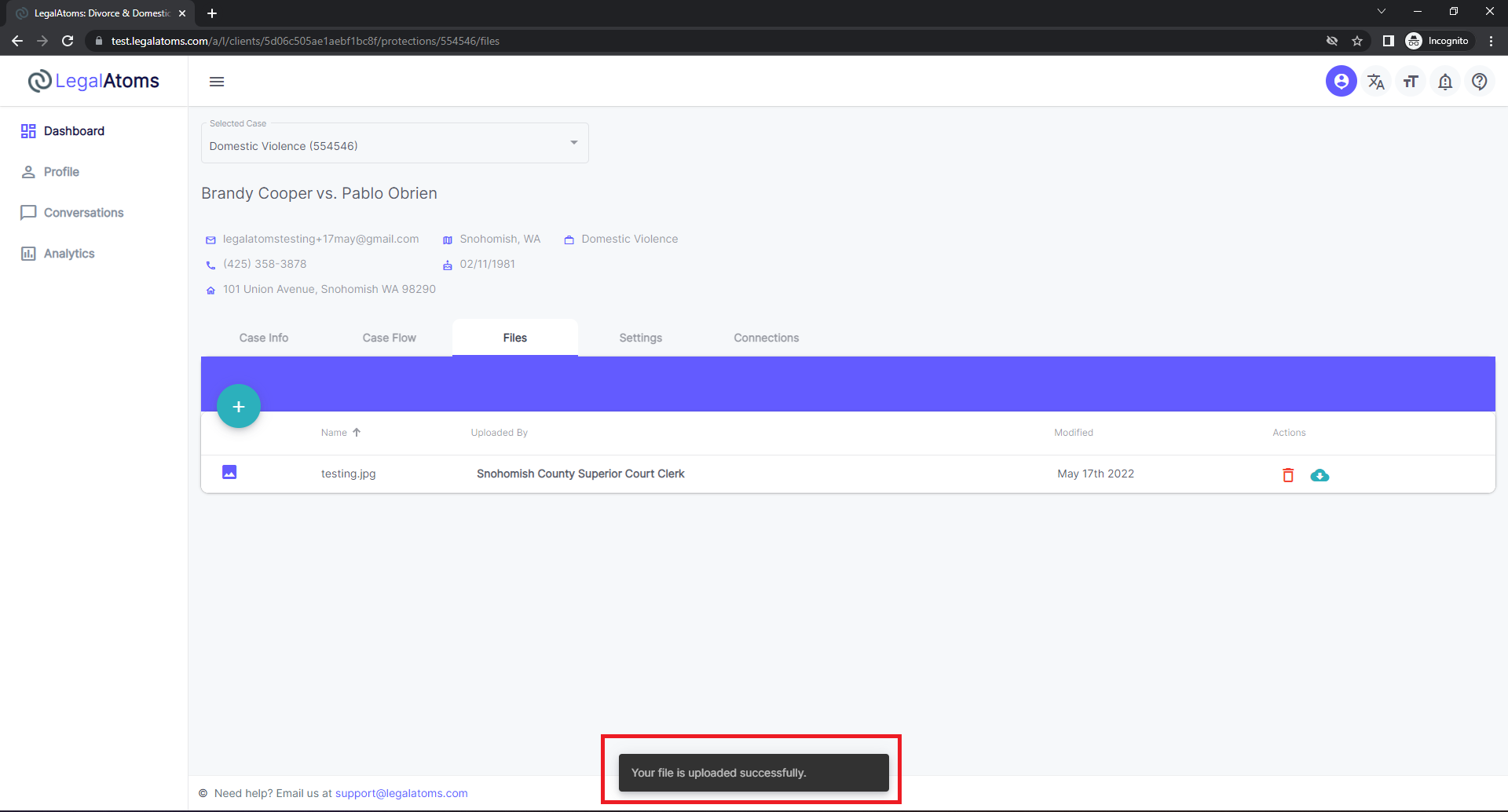This screenshot has width=1508, height=812.
Task: Click the teal plus button to add a file
Action: (x=238, y=406)
